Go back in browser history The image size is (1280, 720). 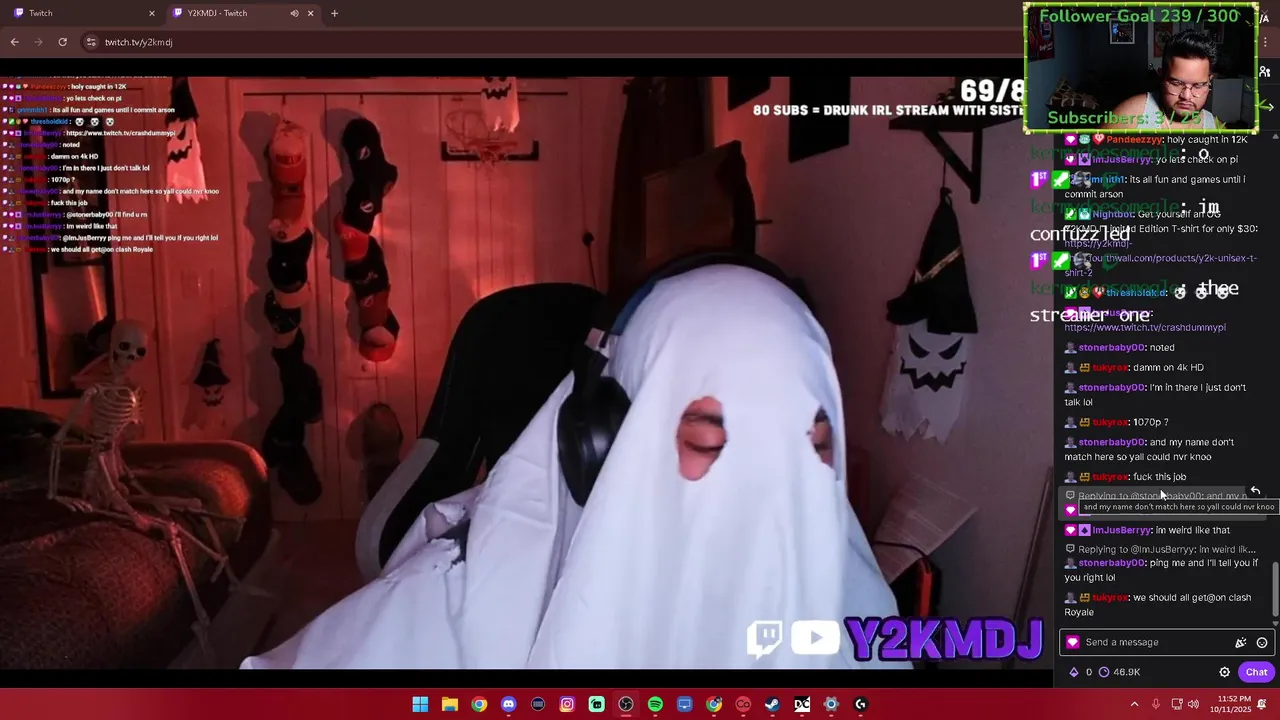(x=14, y=42)
